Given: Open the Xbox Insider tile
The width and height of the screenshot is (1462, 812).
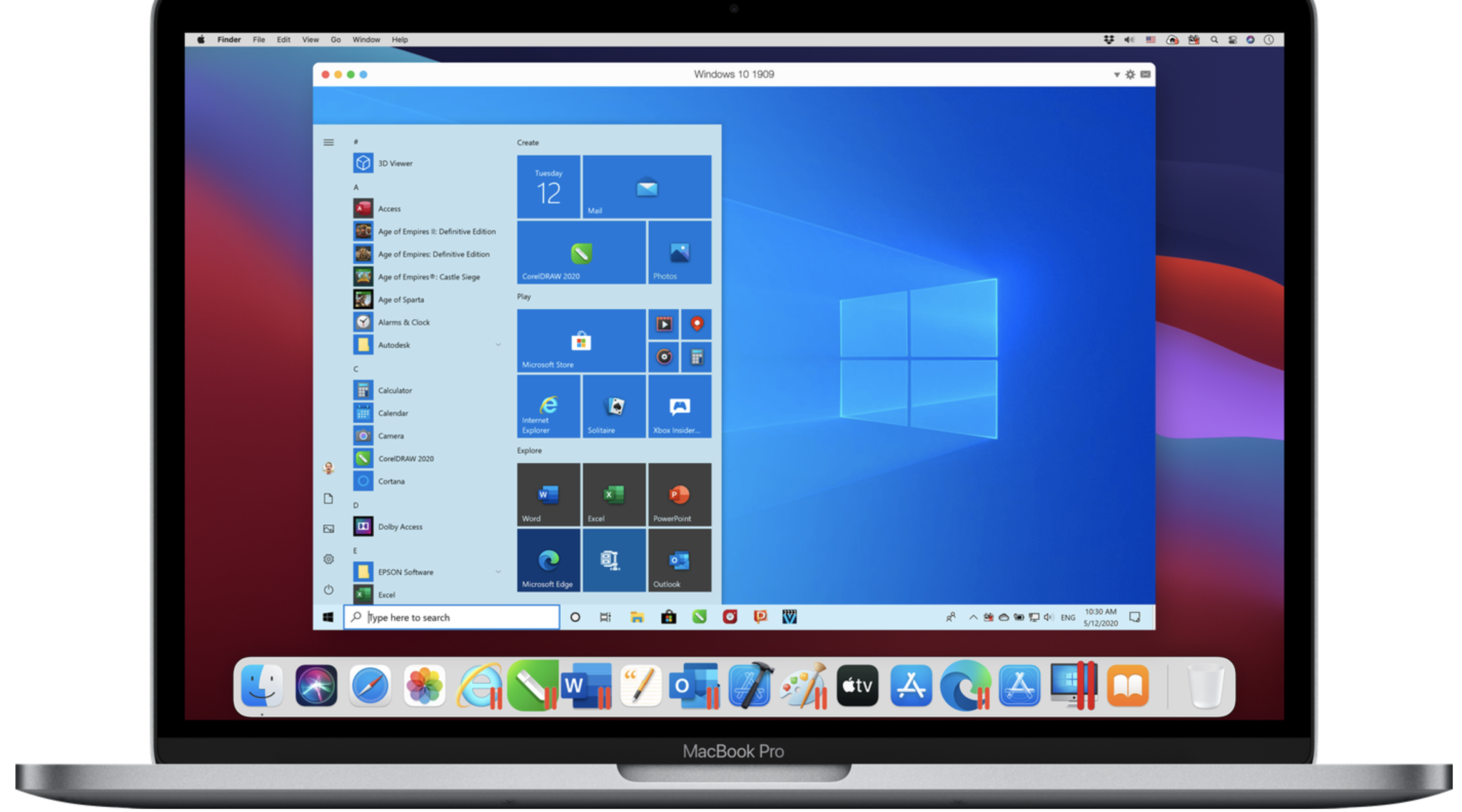Looking at the screenshot, I should [x=680, y=407].
